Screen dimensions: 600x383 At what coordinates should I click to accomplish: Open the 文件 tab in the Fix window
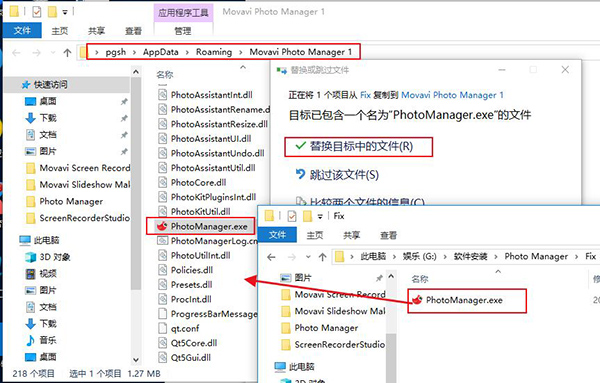(277, 235)
